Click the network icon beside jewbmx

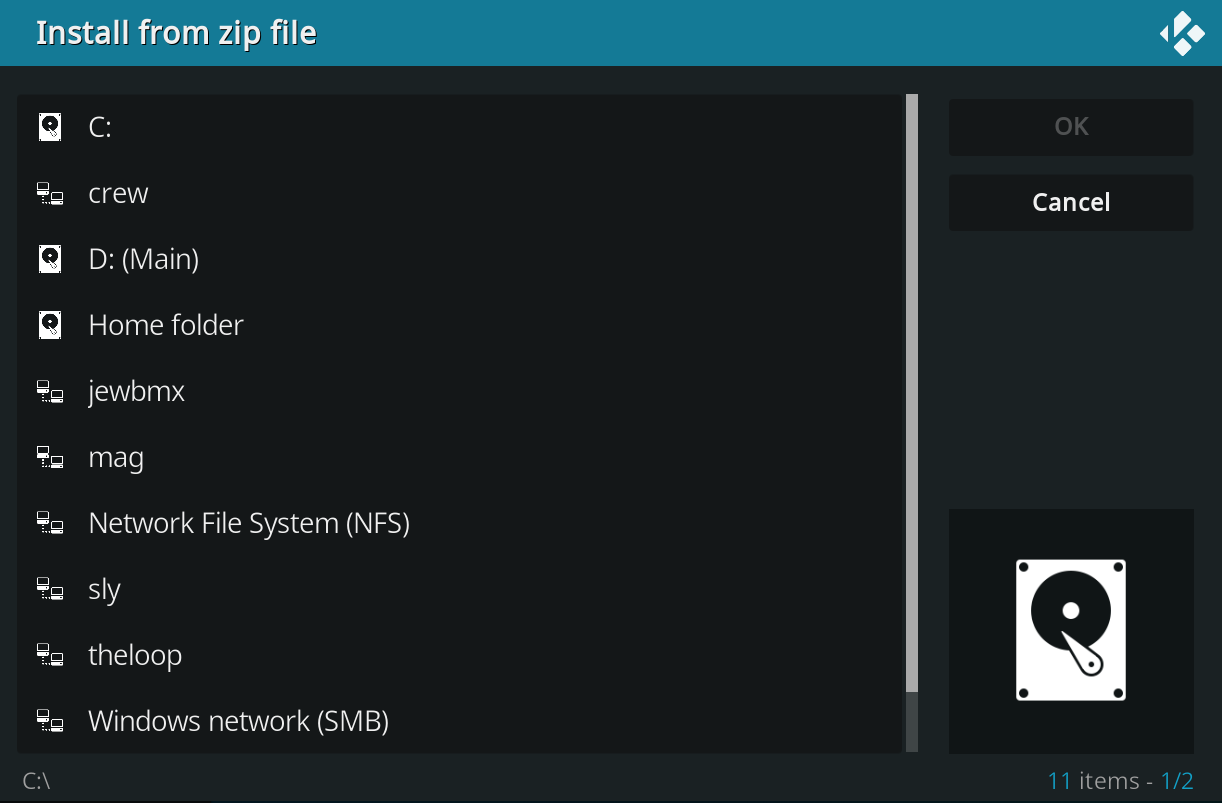50,391
